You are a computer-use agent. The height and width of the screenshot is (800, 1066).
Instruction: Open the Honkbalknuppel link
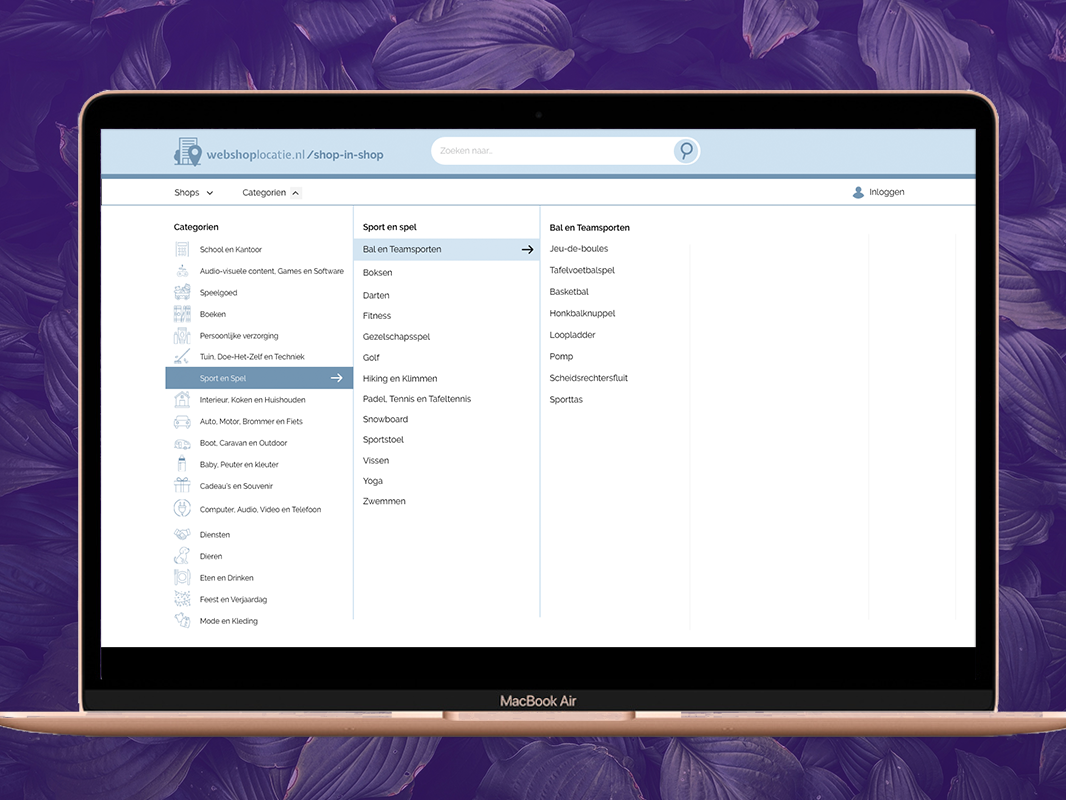582,313
